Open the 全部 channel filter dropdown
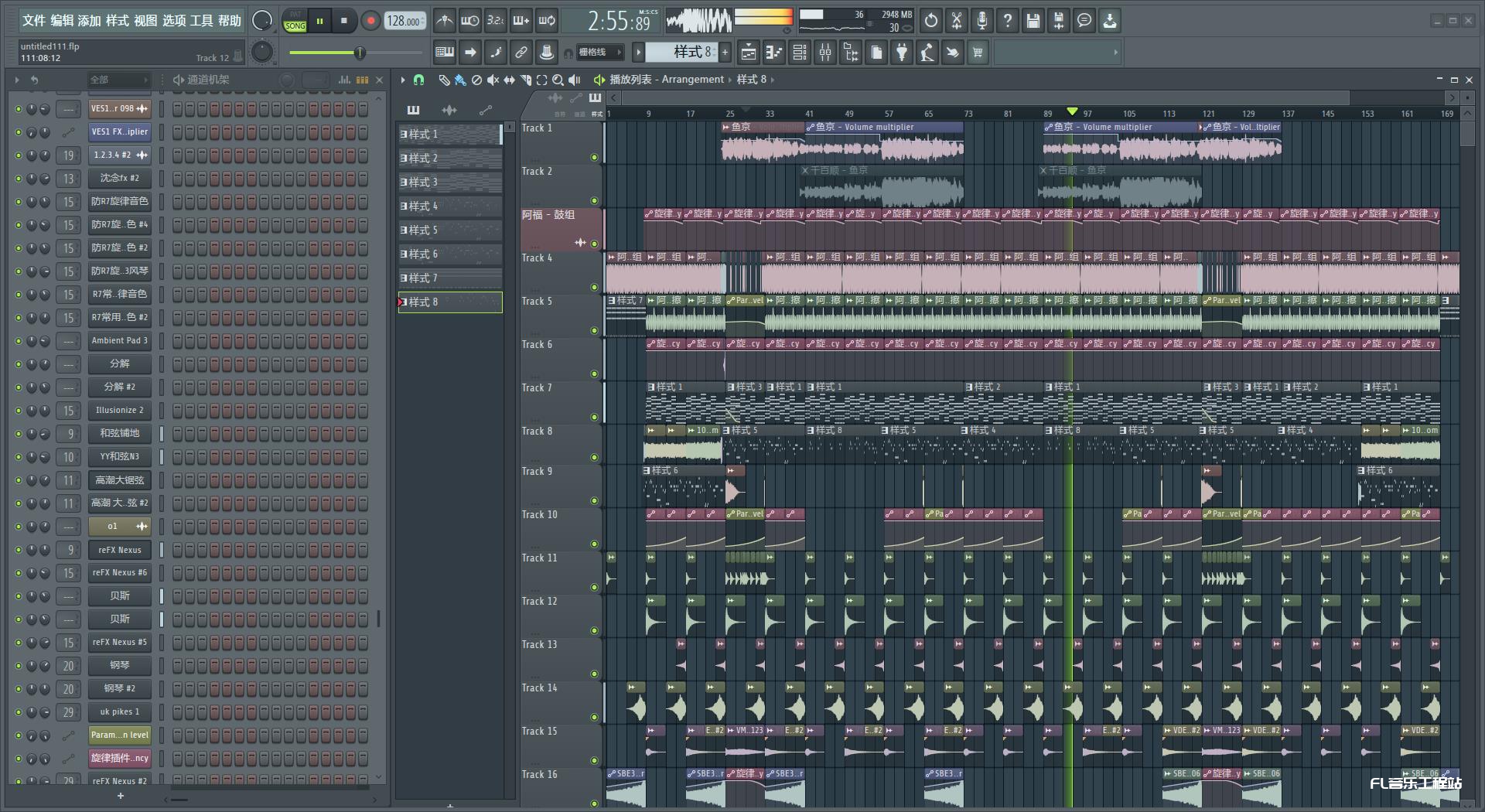This screenshot has width=1485, height=812. point(118,80)
